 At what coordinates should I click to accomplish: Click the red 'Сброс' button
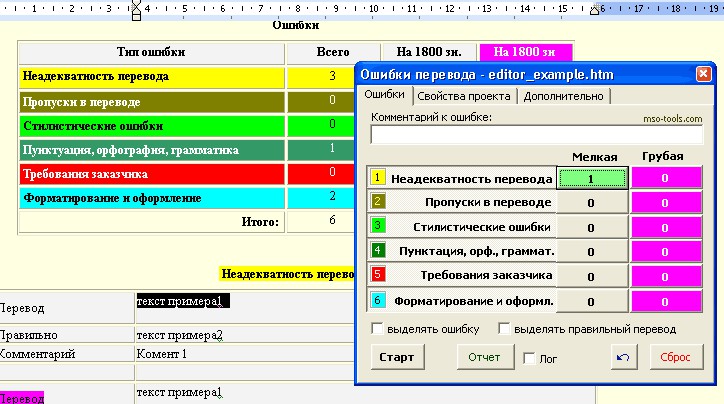pyautogui.click(x=676, y=357)
